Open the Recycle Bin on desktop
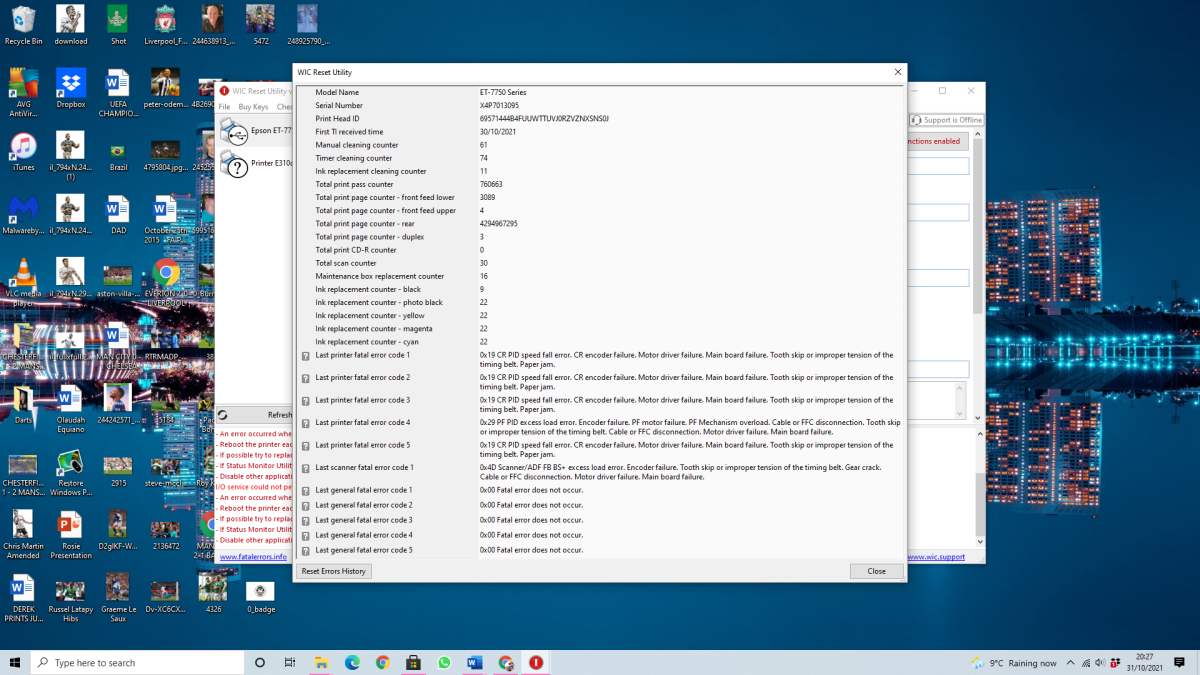 coord(23,25)
